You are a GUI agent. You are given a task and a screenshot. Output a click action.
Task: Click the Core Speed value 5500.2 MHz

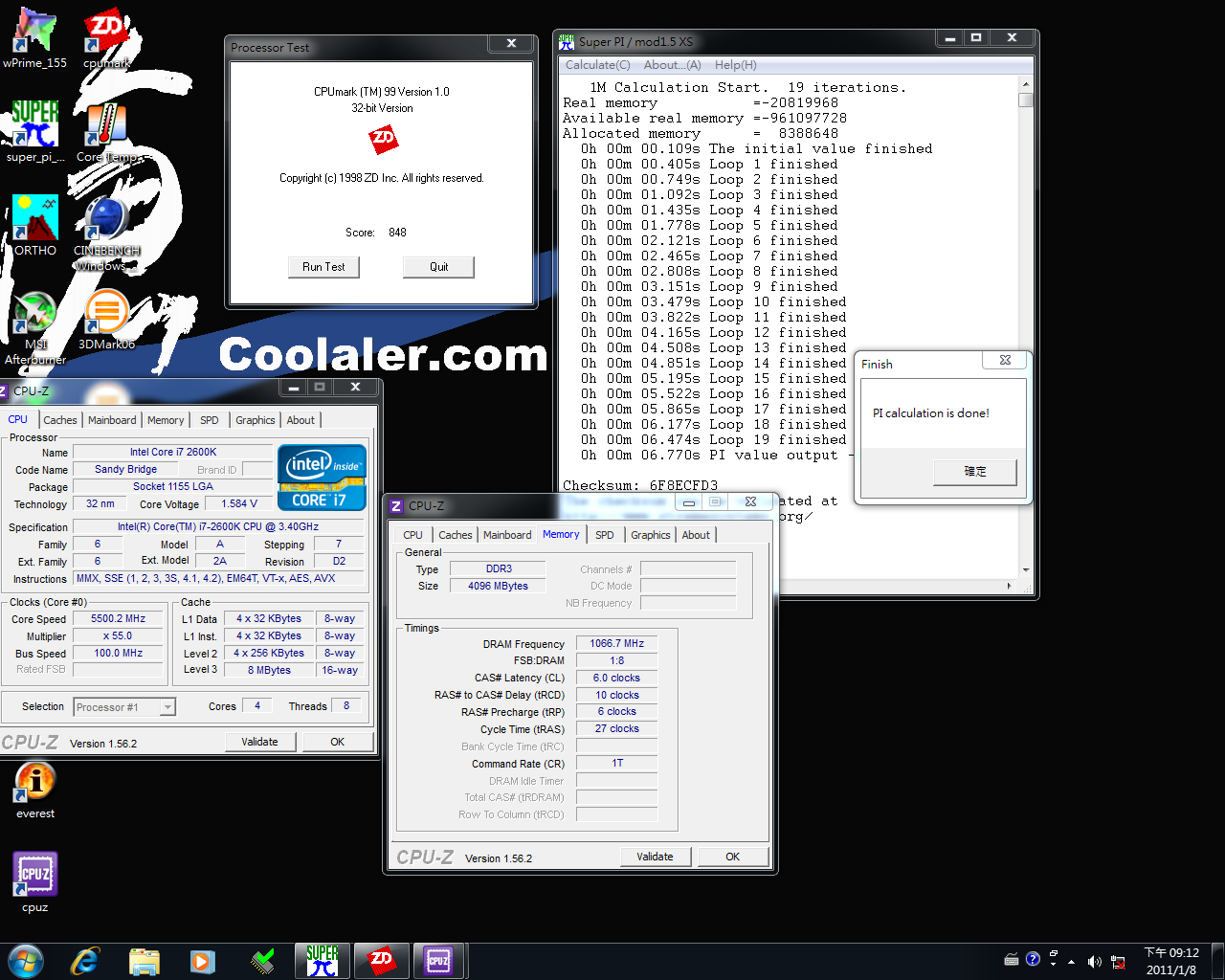click(118, 619)
